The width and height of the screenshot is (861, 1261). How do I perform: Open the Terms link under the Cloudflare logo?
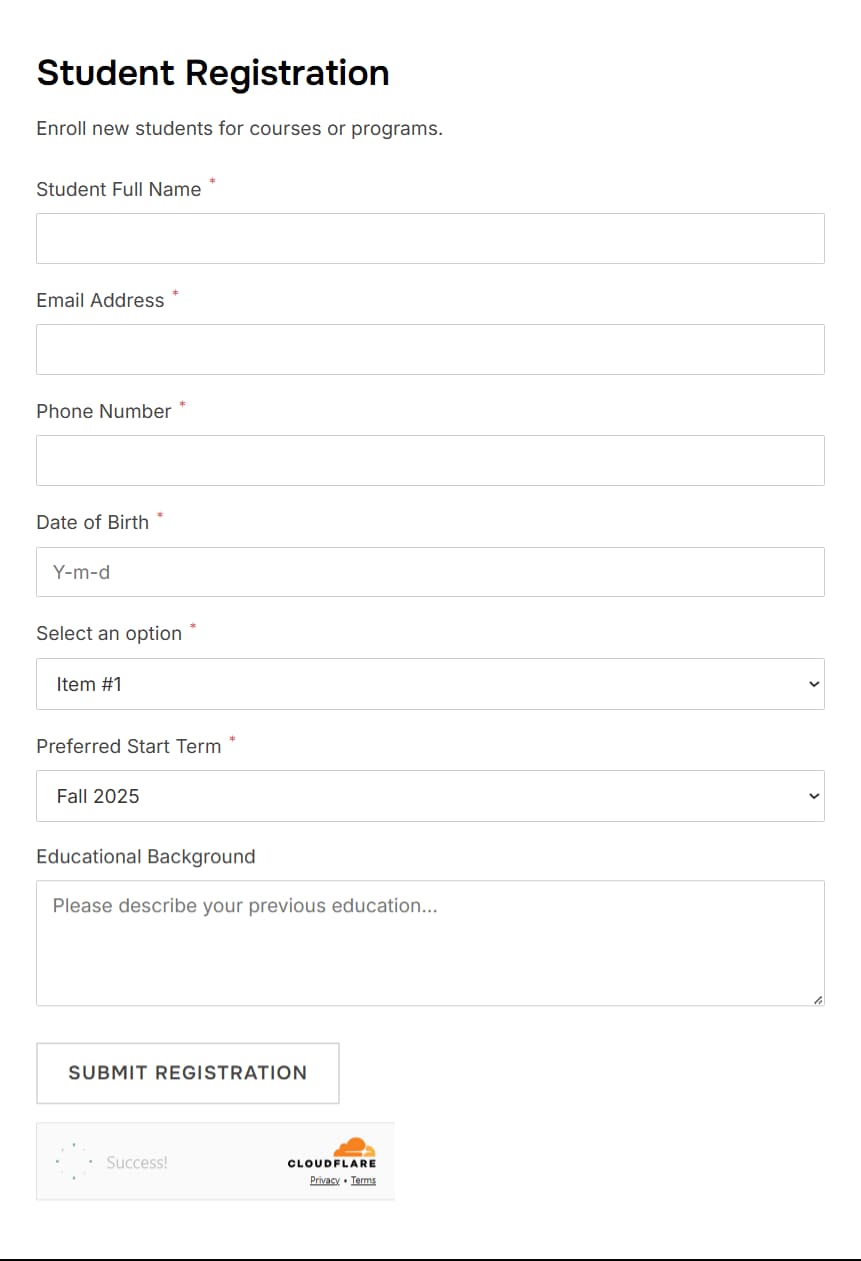pos(363,1180)
